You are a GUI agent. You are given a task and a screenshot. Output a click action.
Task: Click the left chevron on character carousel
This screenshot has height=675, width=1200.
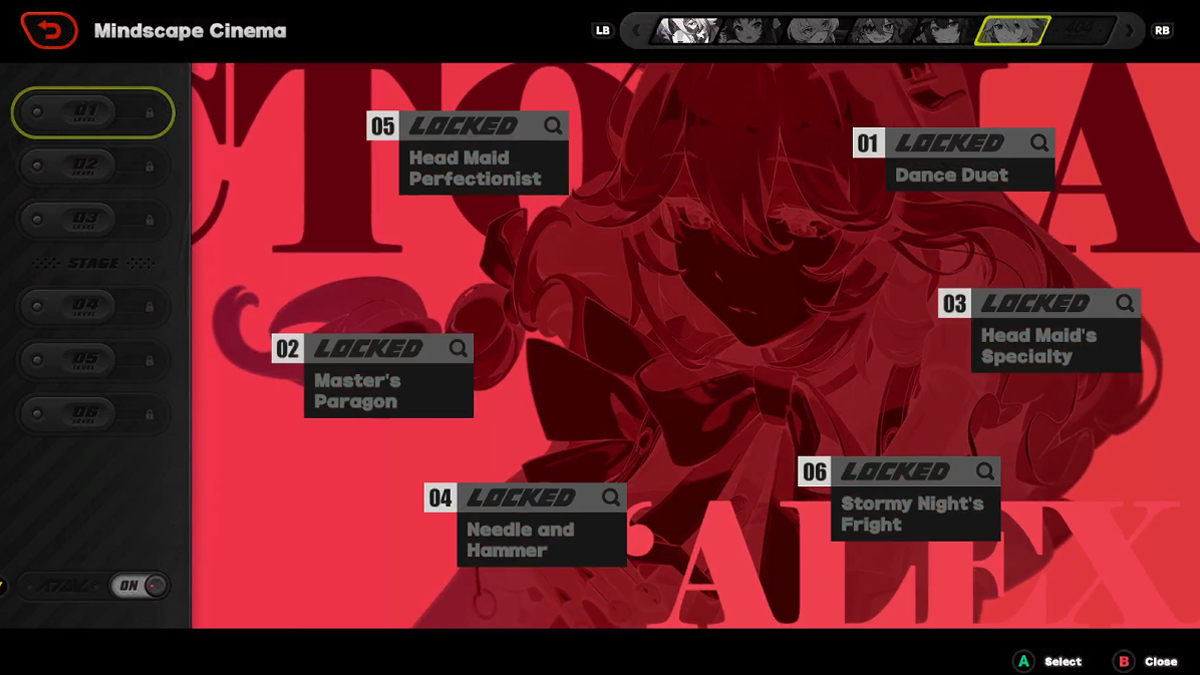pos(637,31)
